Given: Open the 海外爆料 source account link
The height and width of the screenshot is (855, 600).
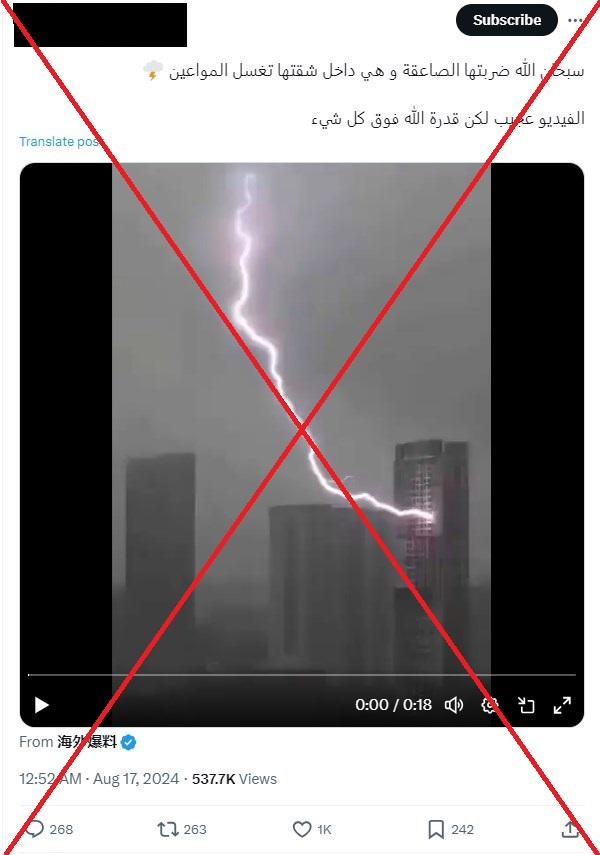Looking at the screenshot, I should coord(87,742).
